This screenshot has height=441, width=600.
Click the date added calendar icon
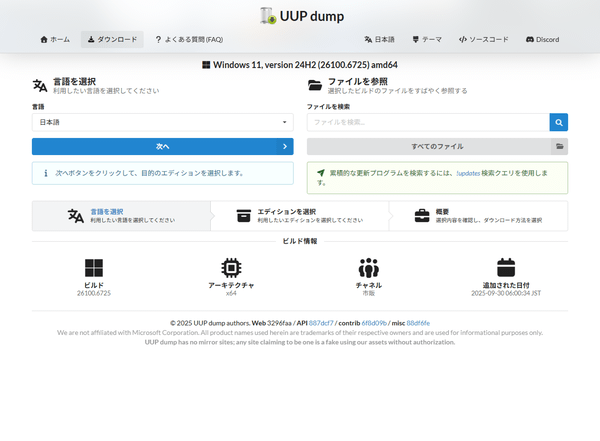pos(506,268)
